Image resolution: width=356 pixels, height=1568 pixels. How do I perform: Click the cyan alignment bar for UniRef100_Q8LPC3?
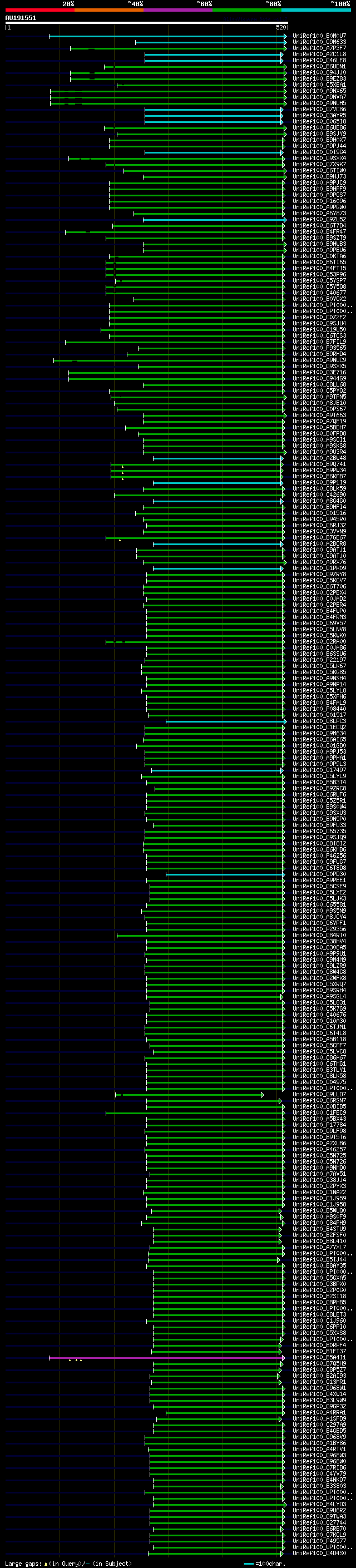226,721
